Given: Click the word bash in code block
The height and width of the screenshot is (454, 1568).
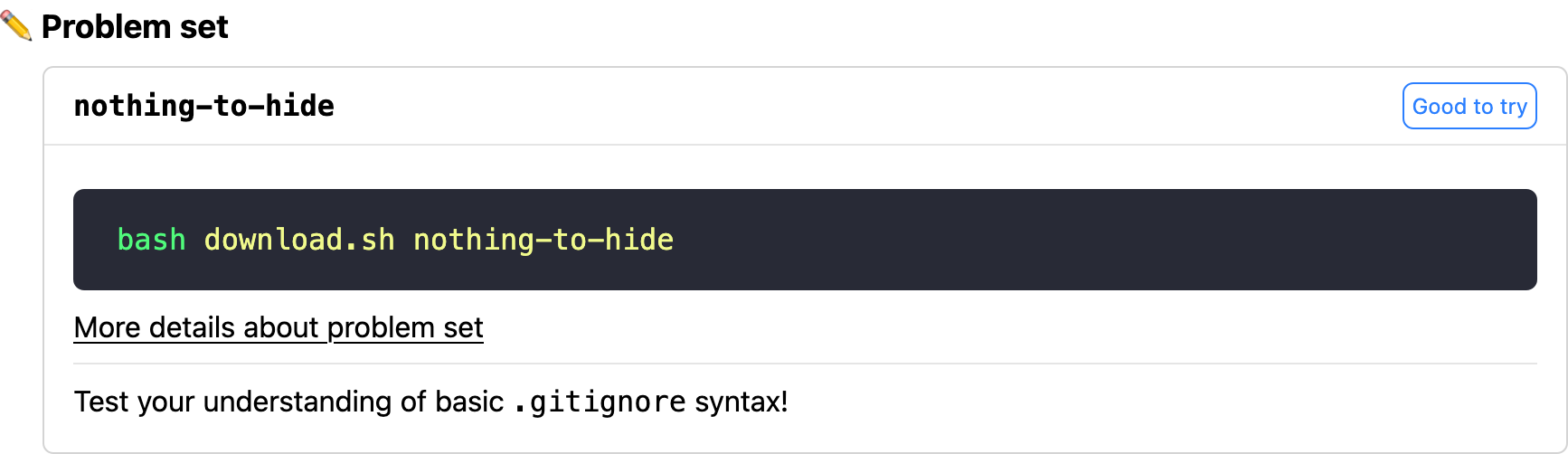Looking at the screenshot, I should (x=151, y=240).
